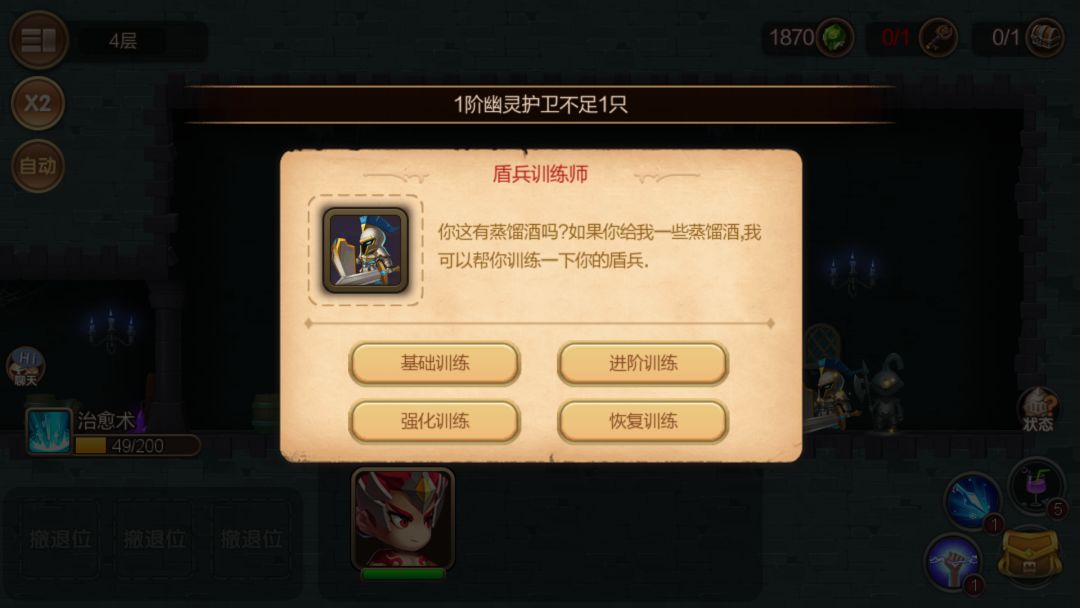This screenshot has height=608, width=1080.
Task: Choose the 强化训练 option
Action: 435,421
